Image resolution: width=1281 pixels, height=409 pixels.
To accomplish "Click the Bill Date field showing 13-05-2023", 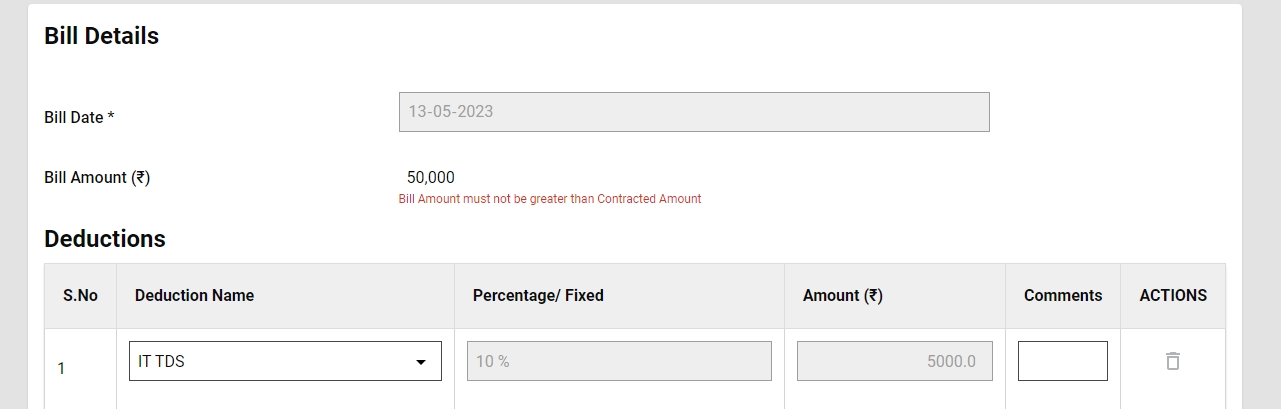I will 694,112.
